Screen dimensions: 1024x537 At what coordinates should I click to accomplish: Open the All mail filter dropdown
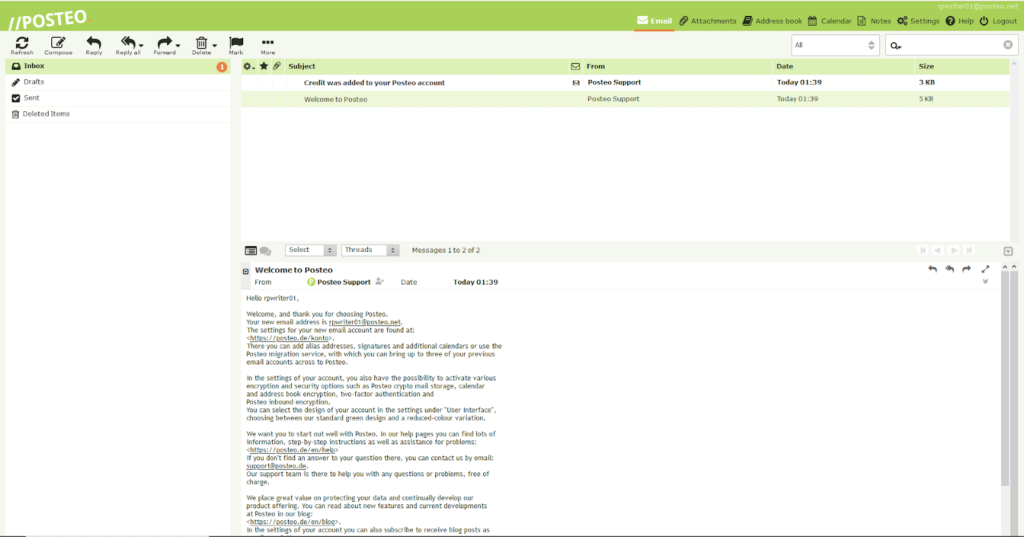(x=834, y=45)
